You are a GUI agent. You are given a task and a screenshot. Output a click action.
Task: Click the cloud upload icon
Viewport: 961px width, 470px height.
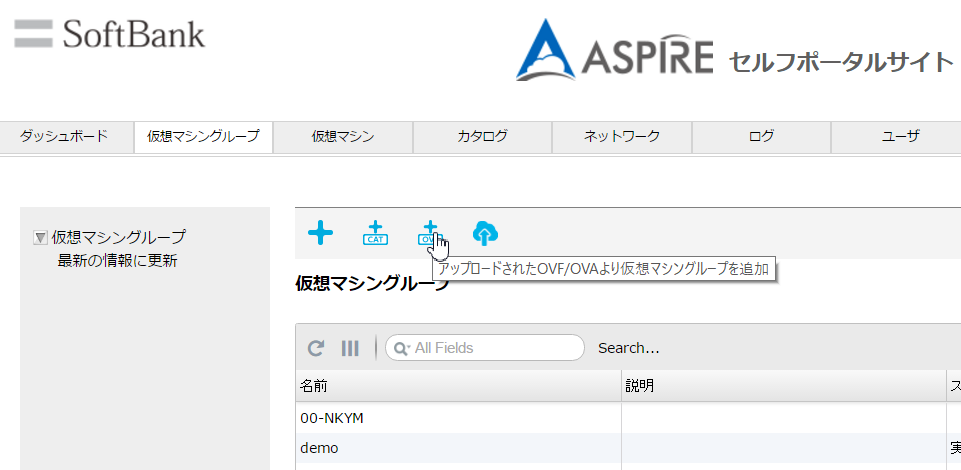(x=485, y=233)
